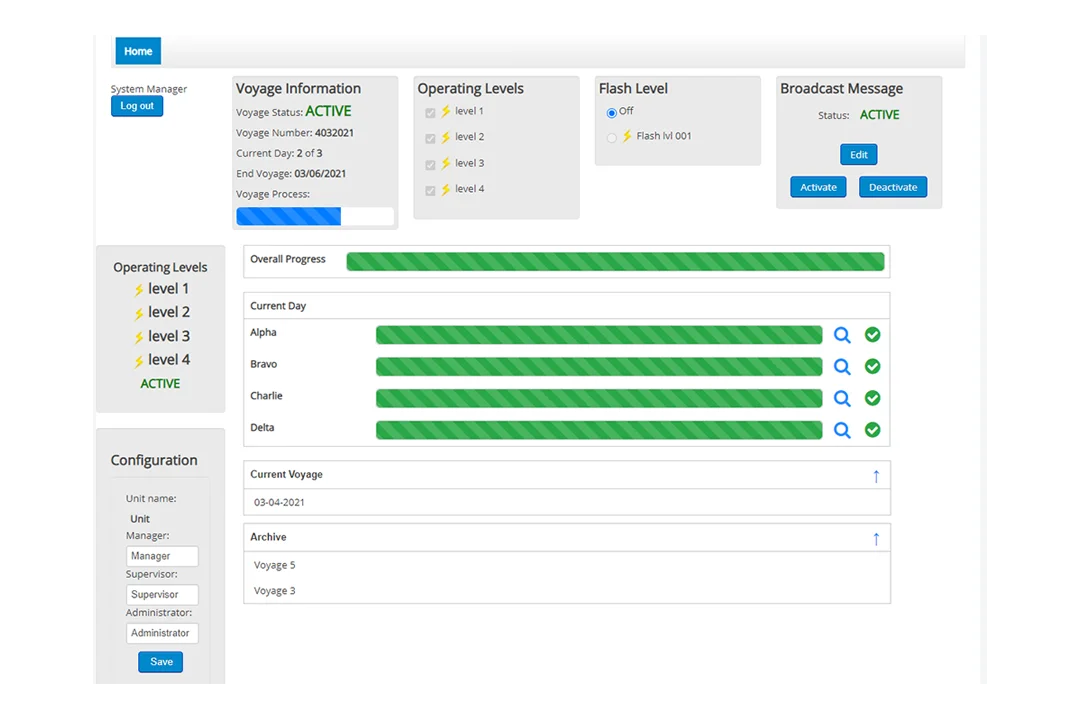This screenshot has width=1080, height=720.
Task: Collapse the Current Voyage section
Action: (876, 475)
